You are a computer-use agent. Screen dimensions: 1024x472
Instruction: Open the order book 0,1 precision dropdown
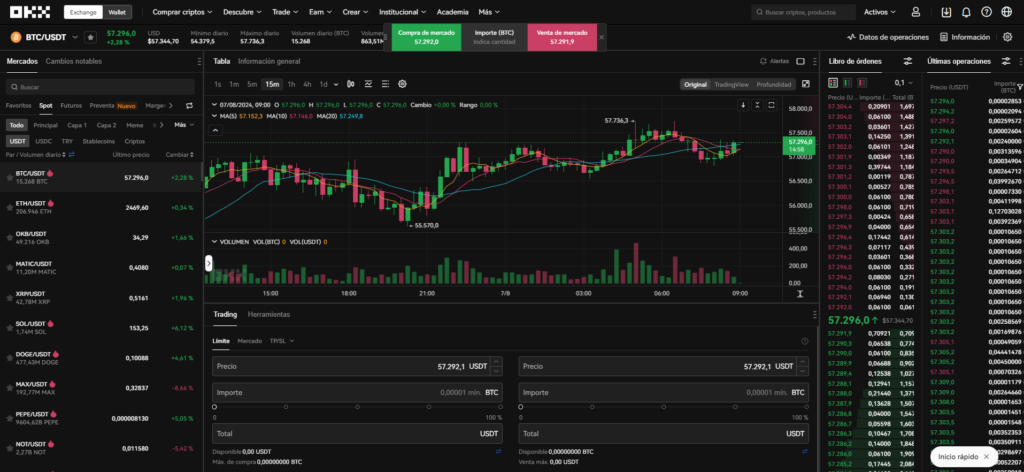pos(903,83)
